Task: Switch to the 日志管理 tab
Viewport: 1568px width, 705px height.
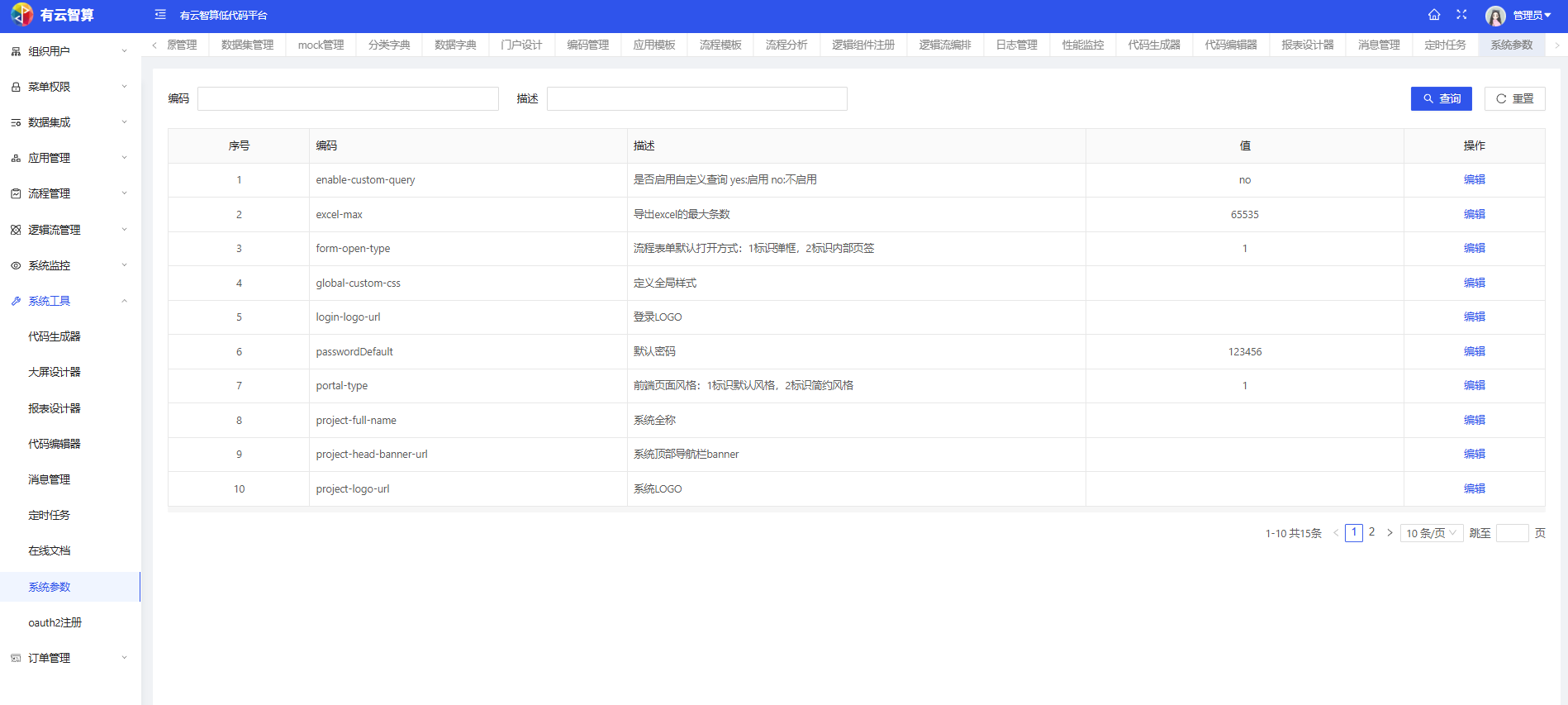Action: click(x=1016, y=45)
